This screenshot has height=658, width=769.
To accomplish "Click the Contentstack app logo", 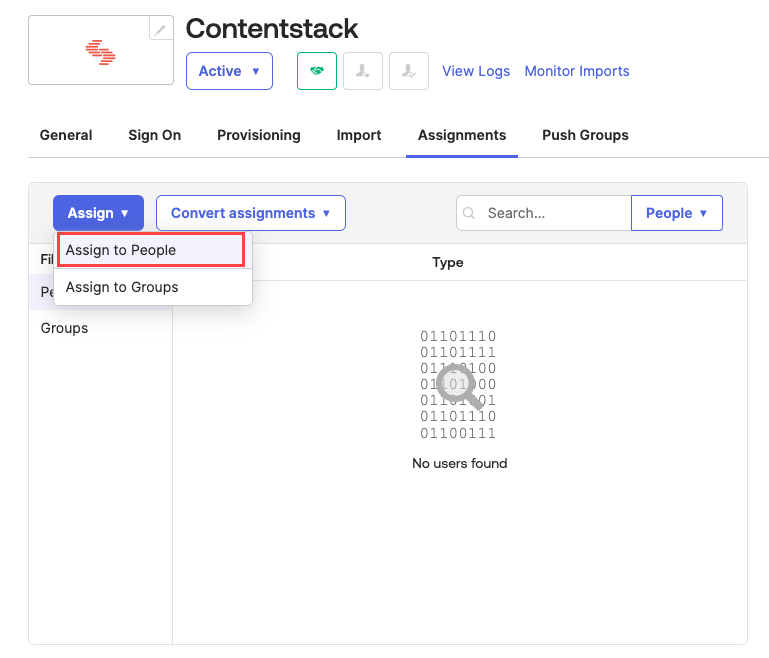I will point(101,52).
